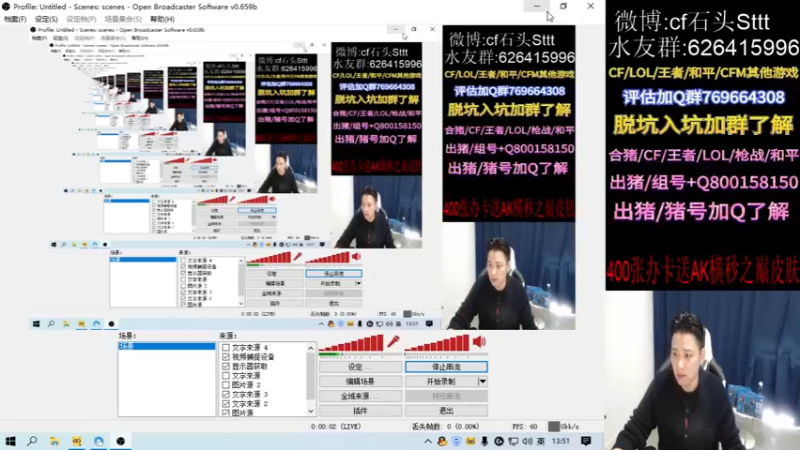Screen dimensions: 800x450
Task: Click sources list scrollbar thumb
Action: pos(310,377)
